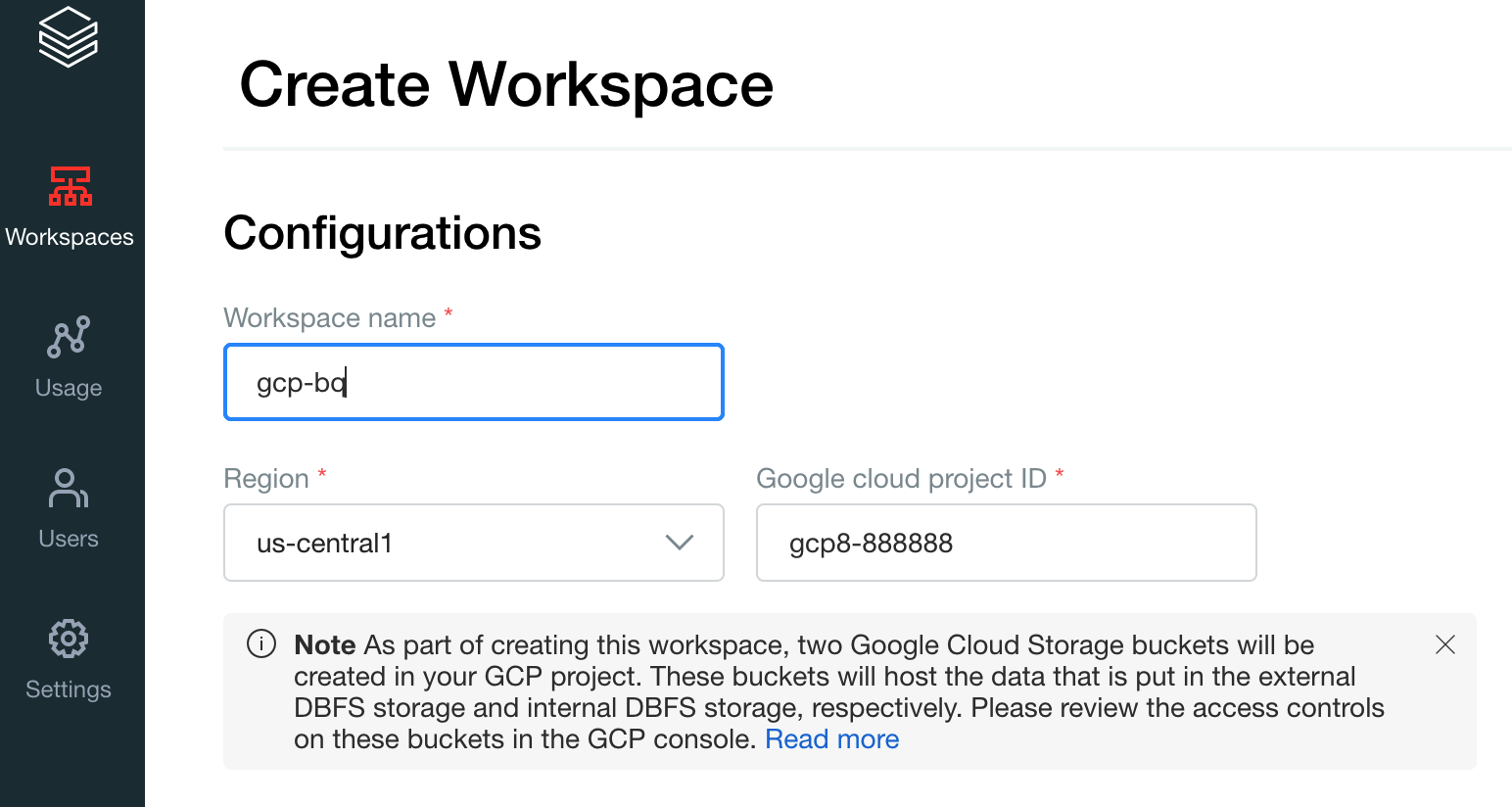Click the Workspace name field label

coord(329,318)
